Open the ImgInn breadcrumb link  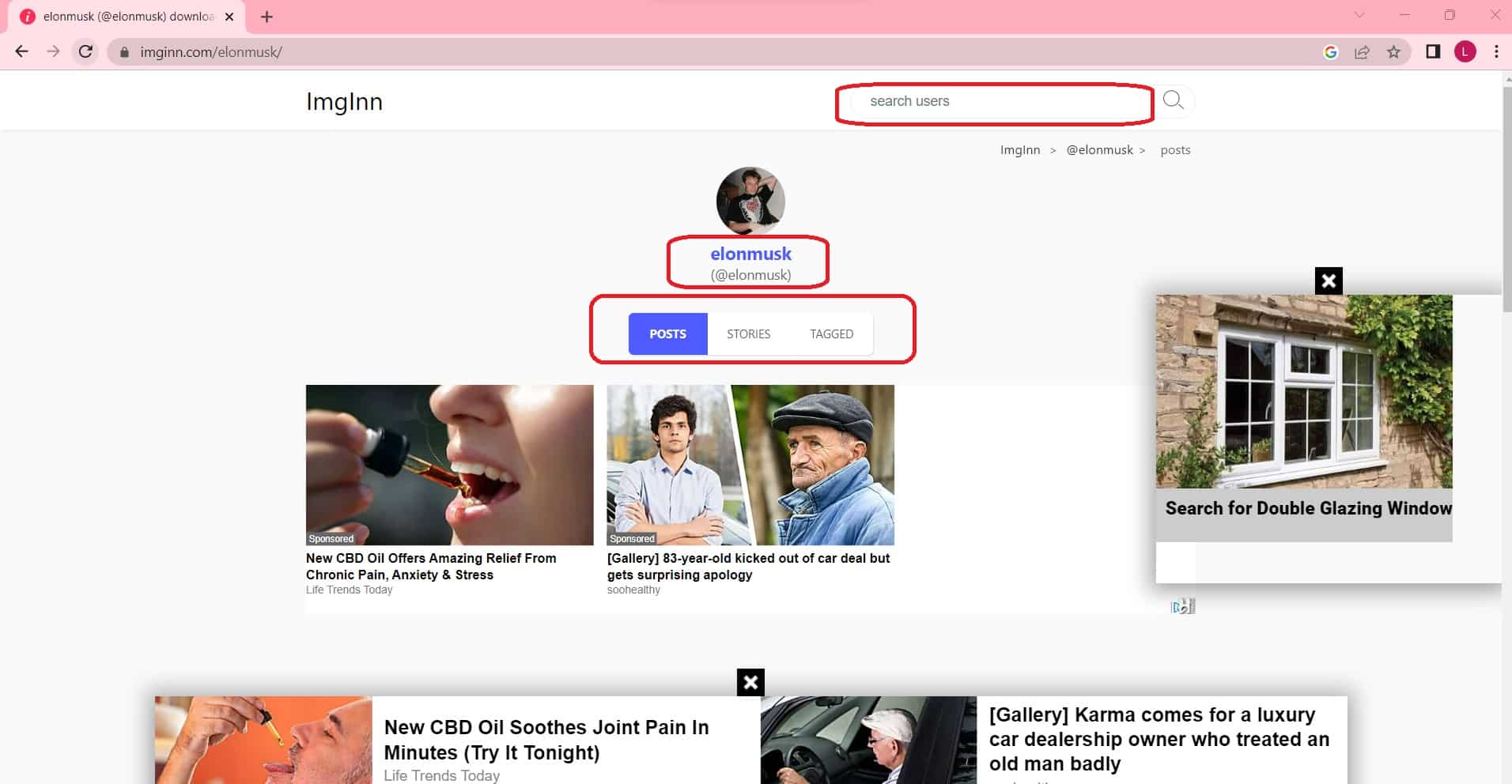(x=1021, y=149)
